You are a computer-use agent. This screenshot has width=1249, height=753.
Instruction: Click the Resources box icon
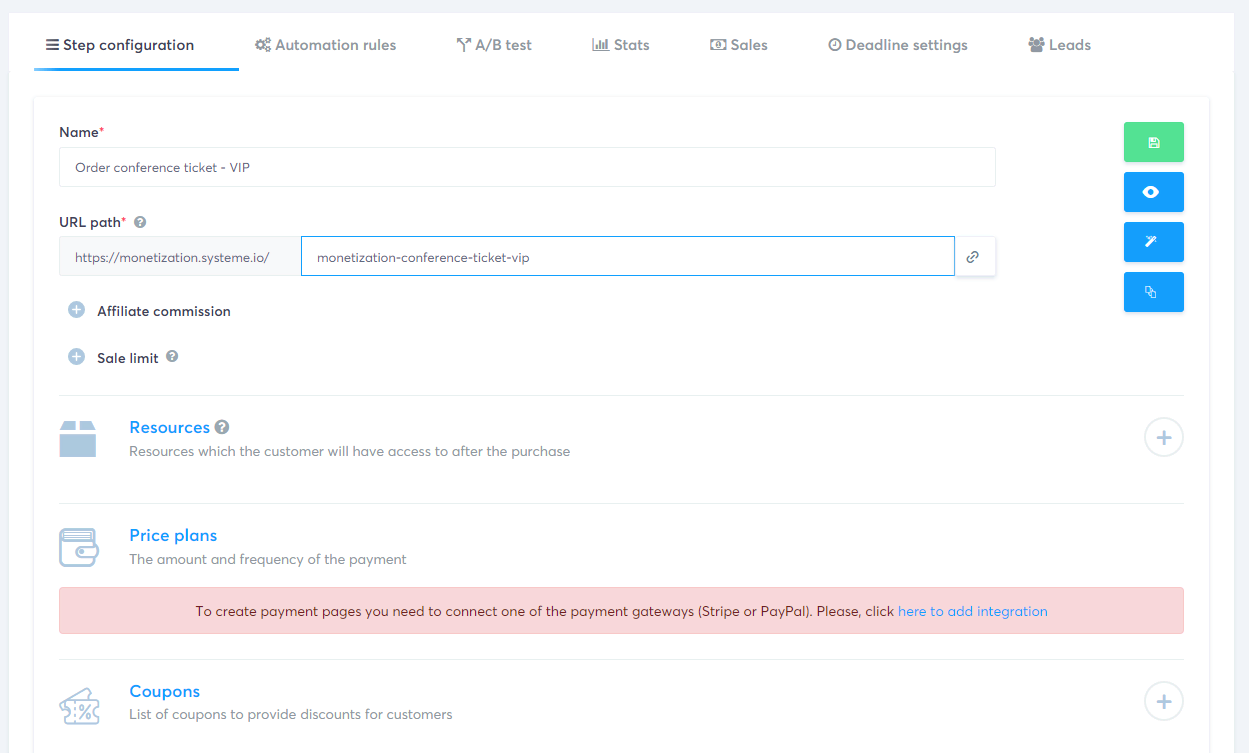tap(78, 439)
